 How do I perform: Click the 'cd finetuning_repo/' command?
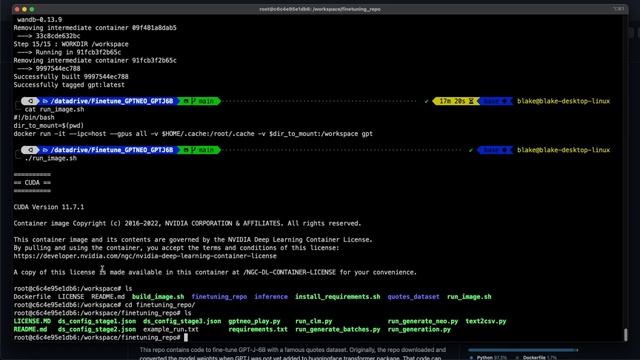click(160, 305)
